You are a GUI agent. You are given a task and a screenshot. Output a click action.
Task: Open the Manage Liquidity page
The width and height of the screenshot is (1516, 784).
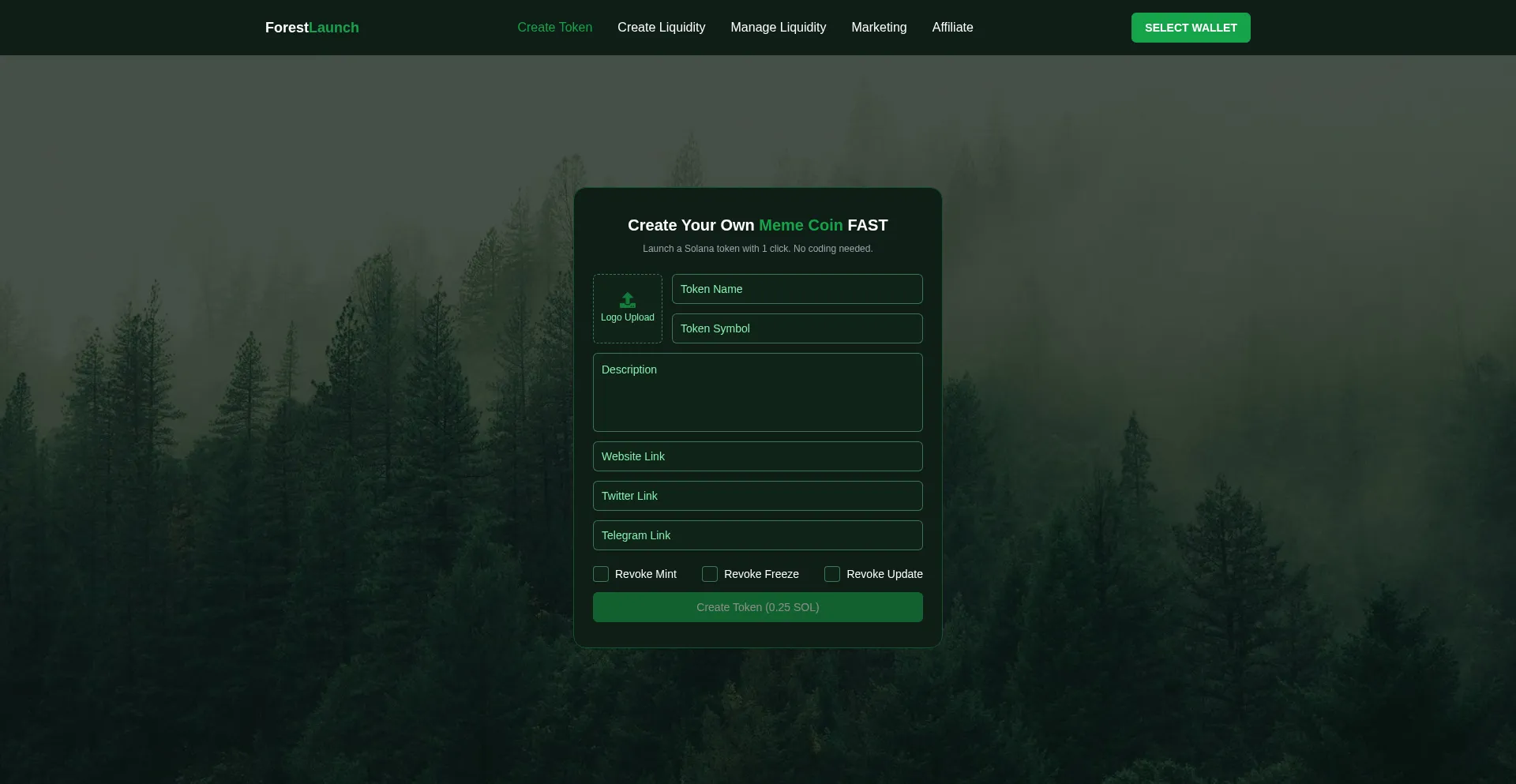[779, 27]
